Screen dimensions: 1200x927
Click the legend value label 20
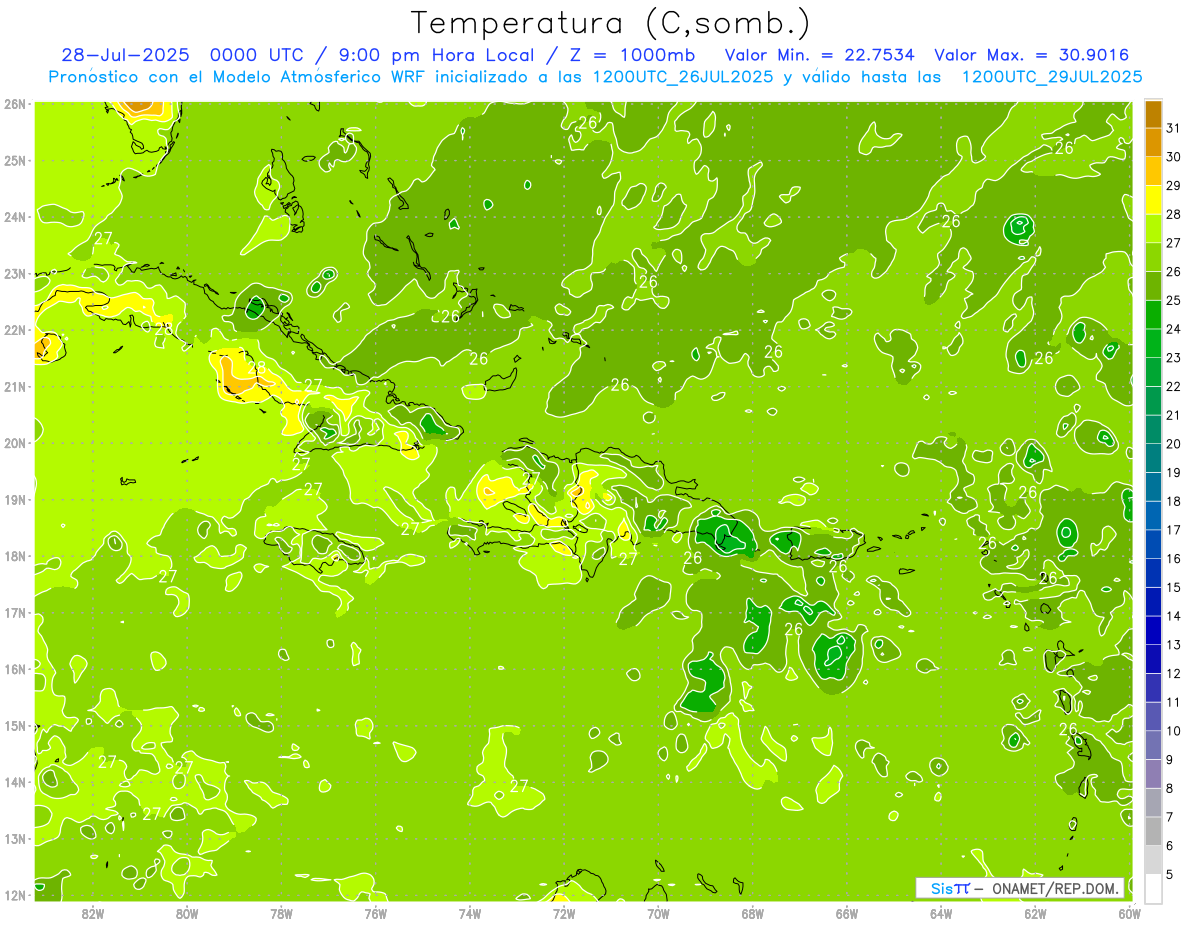(x=1173, y=444)
